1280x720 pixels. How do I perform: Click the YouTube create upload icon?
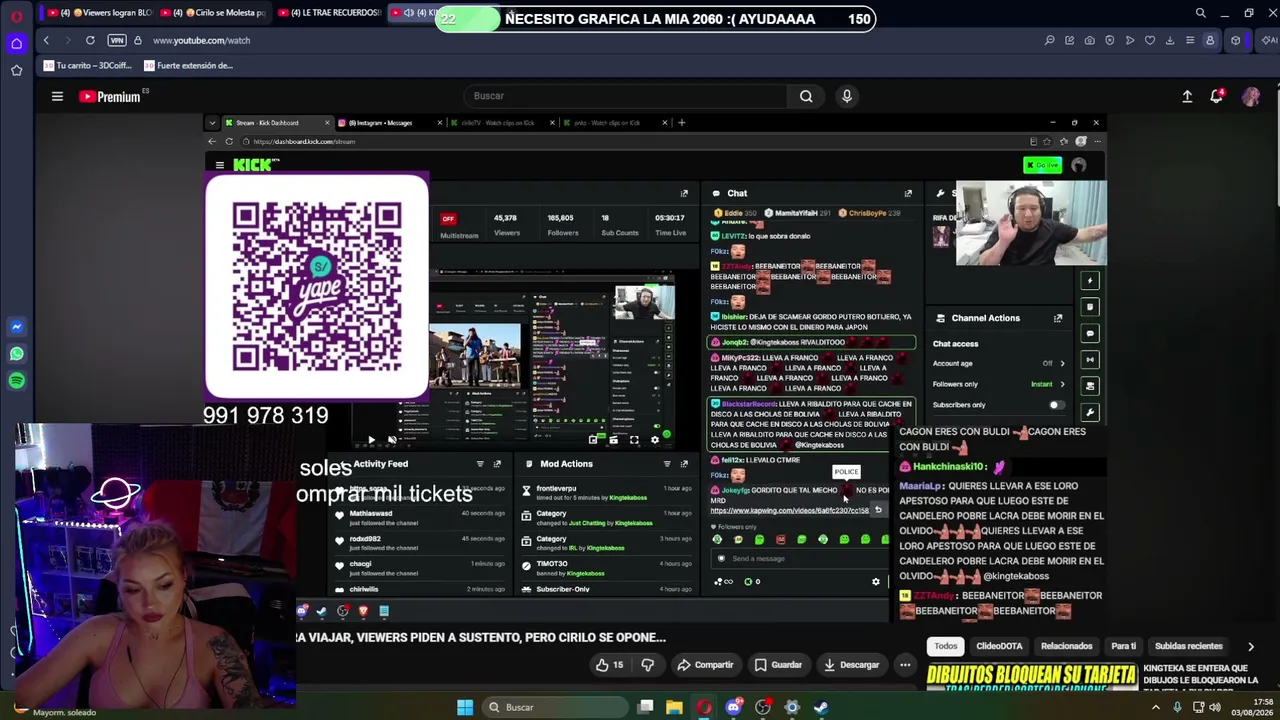[x=1187, y=96]
